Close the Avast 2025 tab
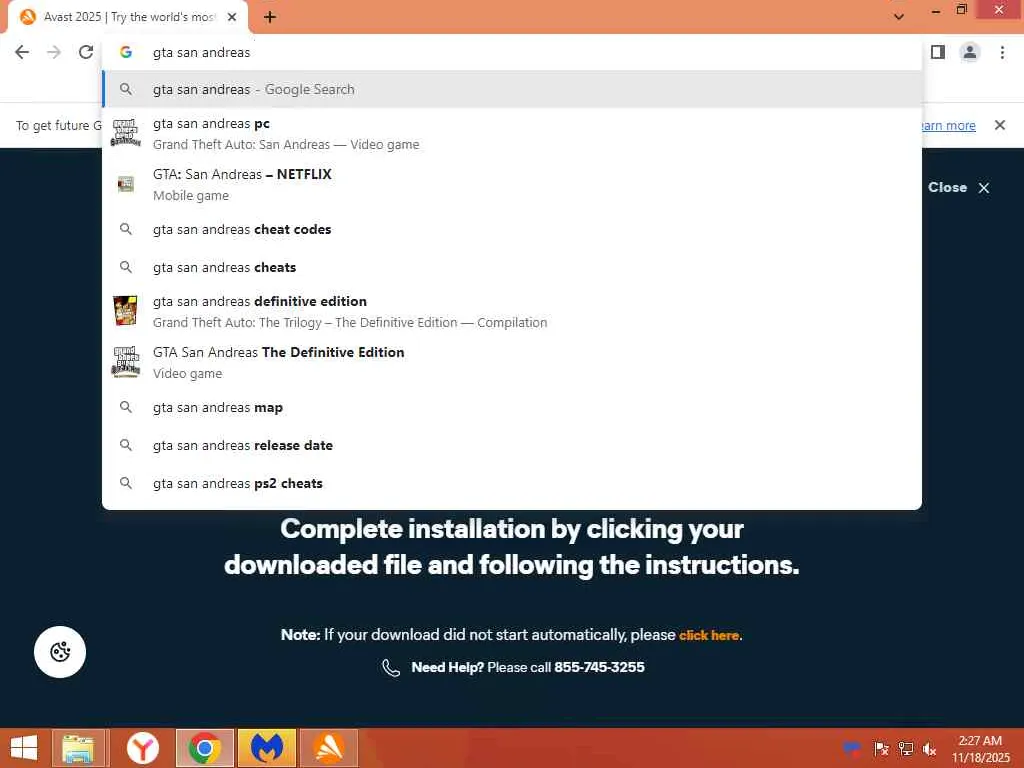 [232, 17]
